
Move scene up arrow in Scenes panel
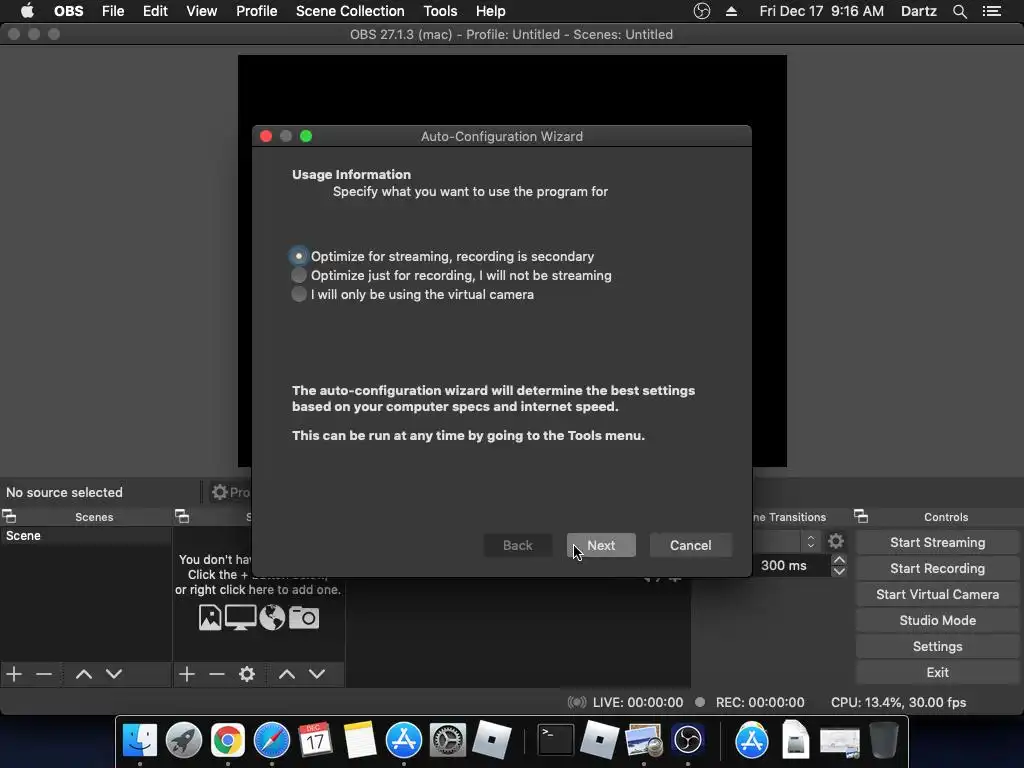(x=84, y=674)
